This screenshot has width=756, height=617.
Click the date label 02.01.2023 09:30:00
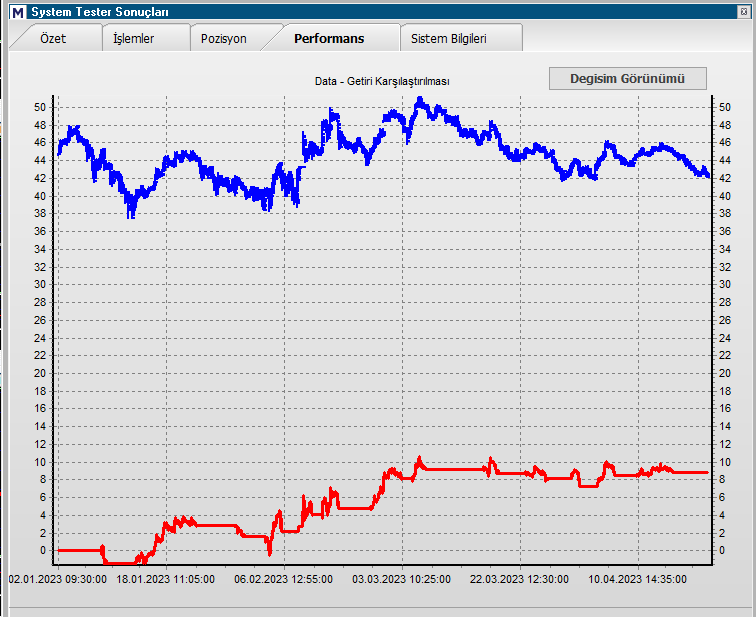58,579
